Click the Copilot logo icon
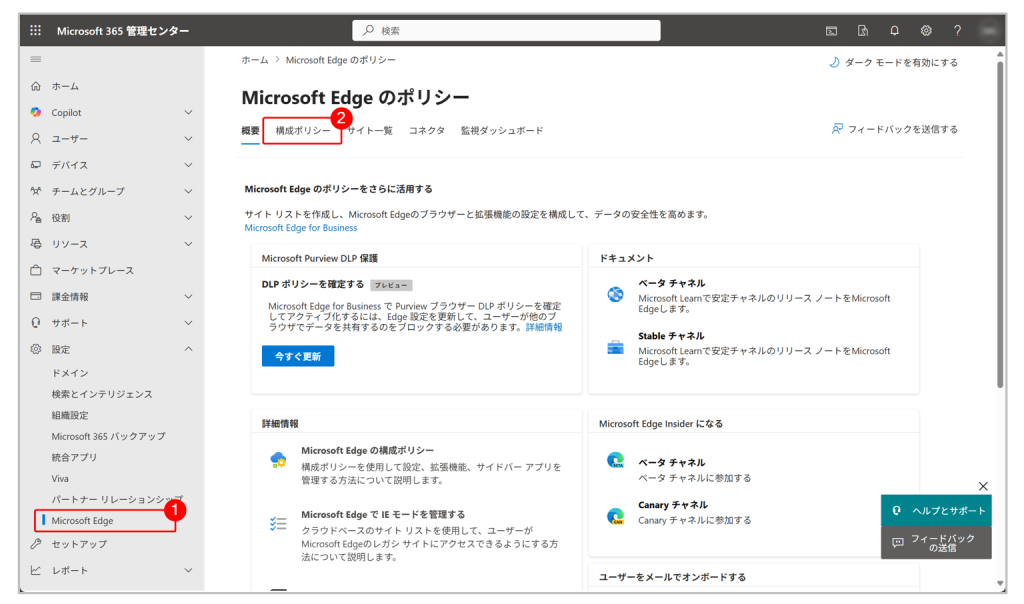This screenshot has height=604, width=1024. (x=36, y=112)
